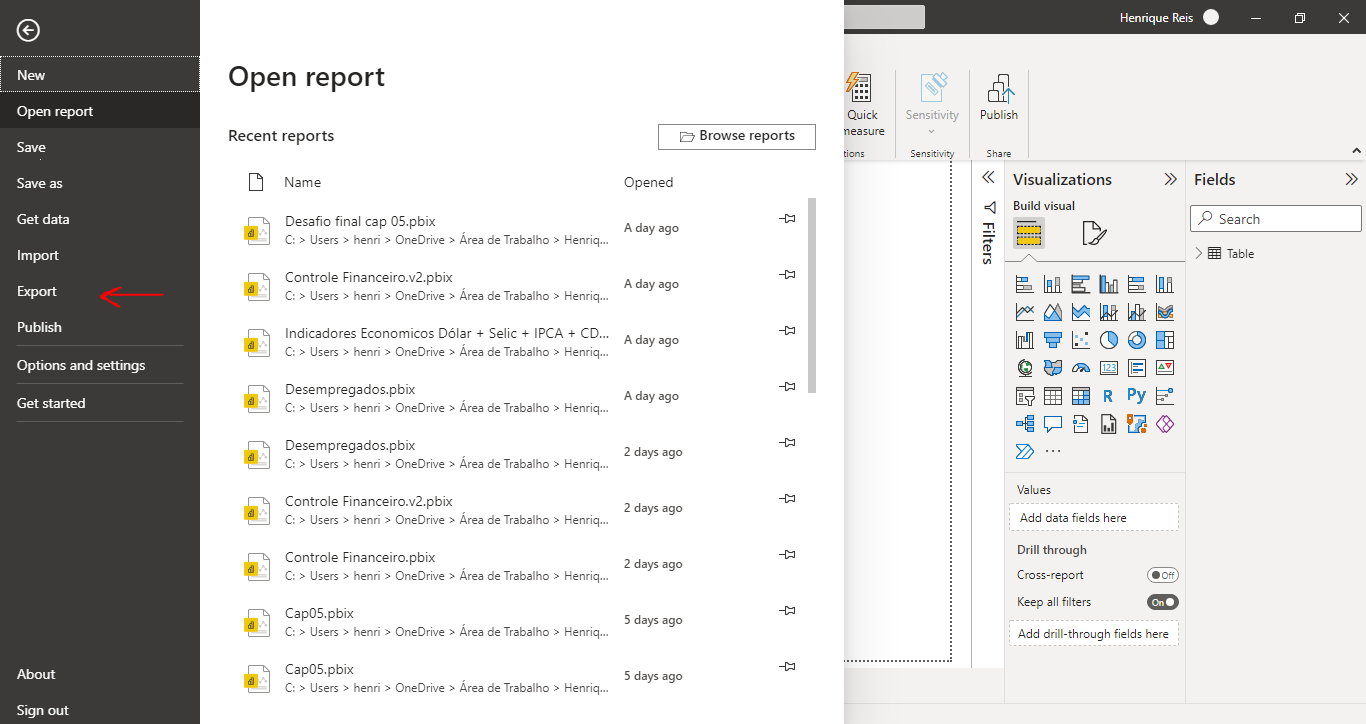The width and height of the screenshot is (1366, 724).
Task: Add a Map (globe) visual
Action: 1024,368
